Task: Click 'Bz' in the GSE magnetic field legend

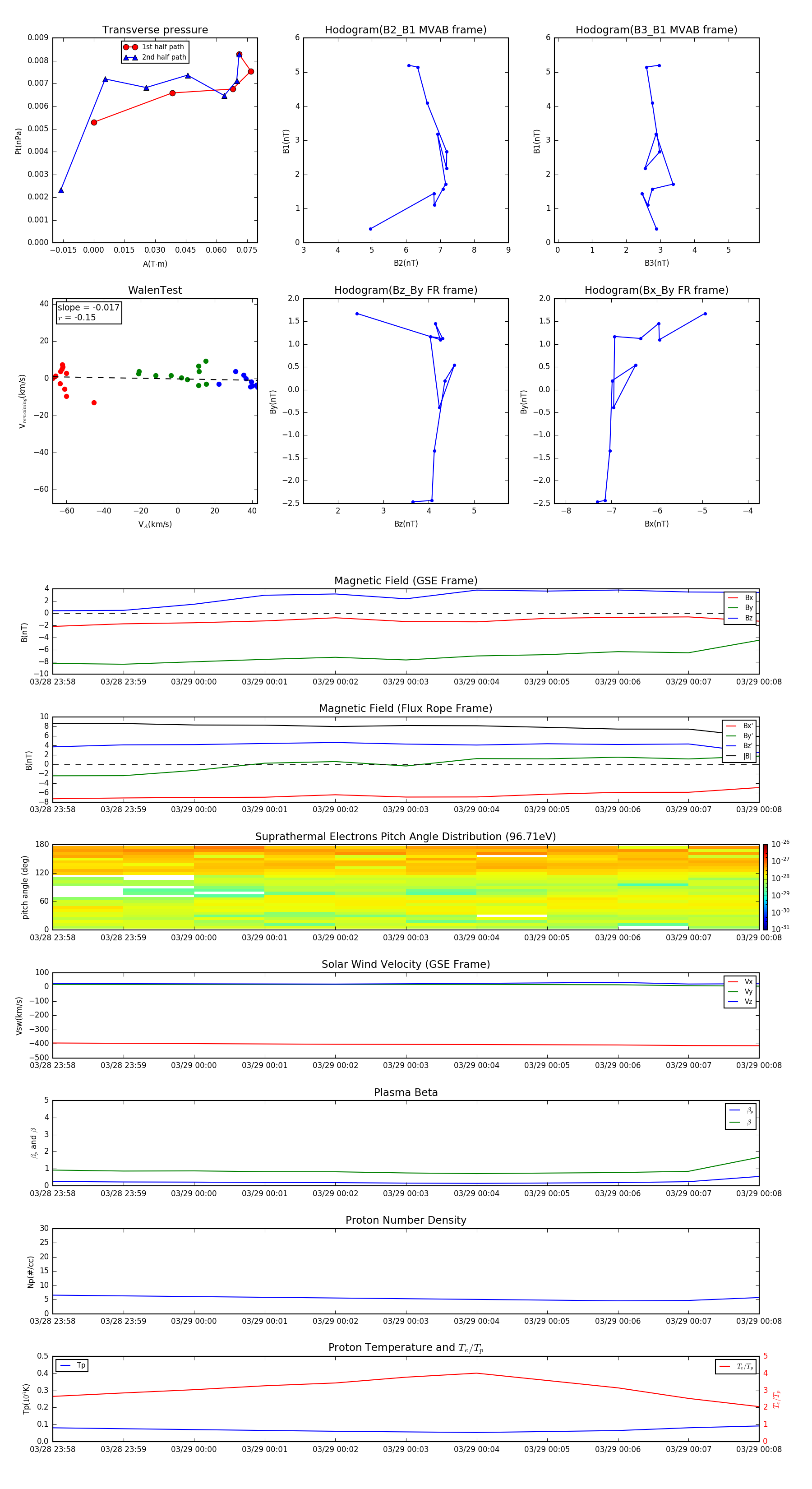Action: (740, 618)
